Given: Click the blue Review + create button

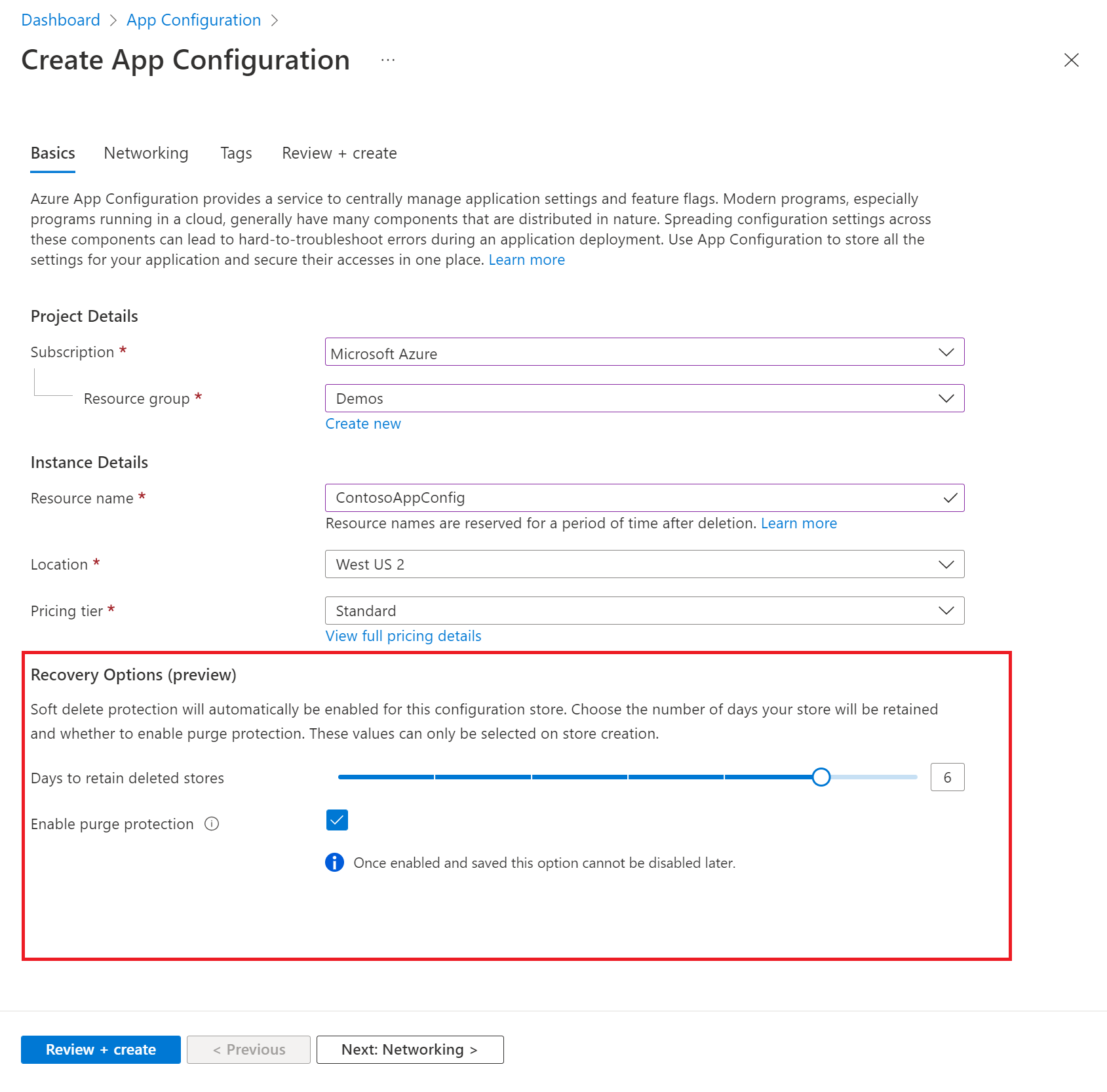Looking at the screenshot, I should point(101,1049).
